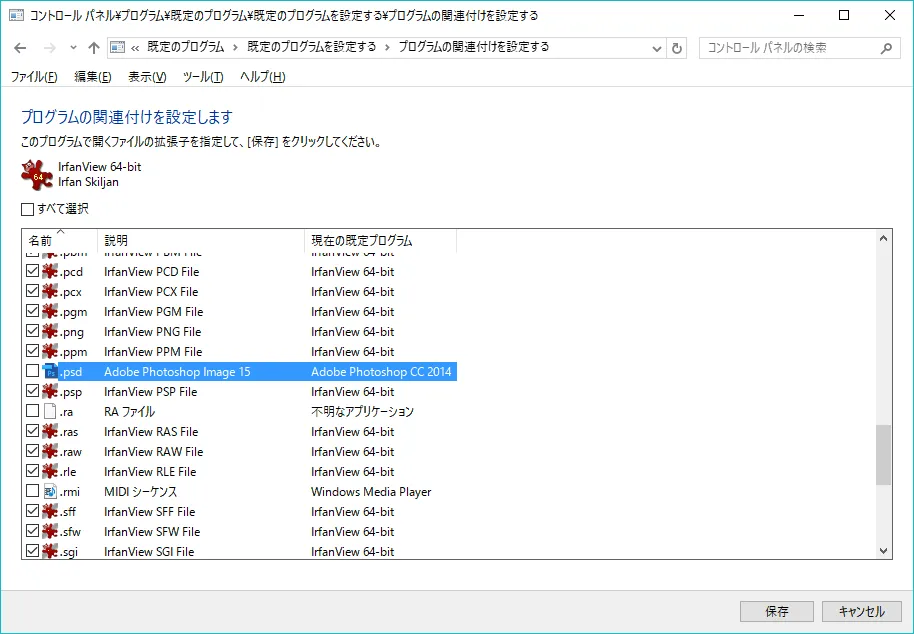Click the 保存 button
914x634 pixels.
coord(776,611)
